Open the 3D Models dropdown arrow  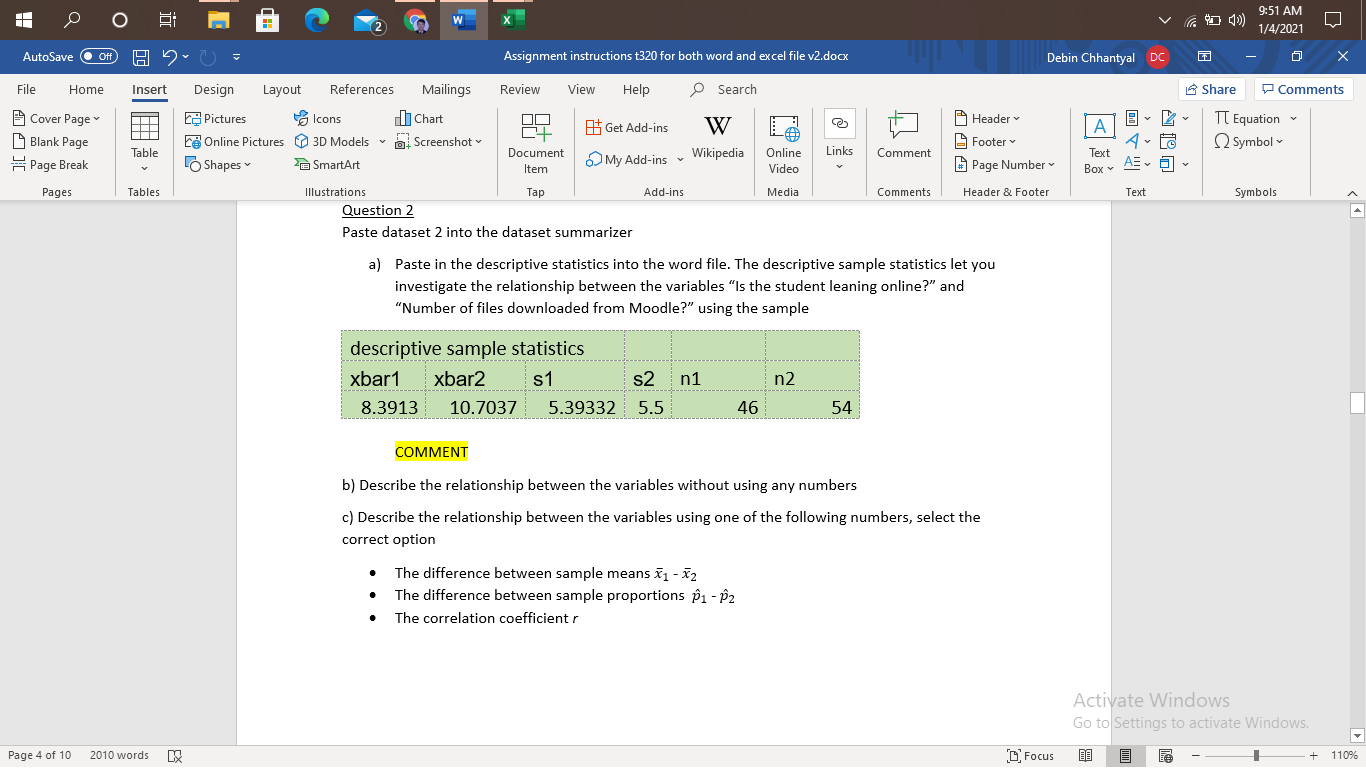tap(383, 141)
